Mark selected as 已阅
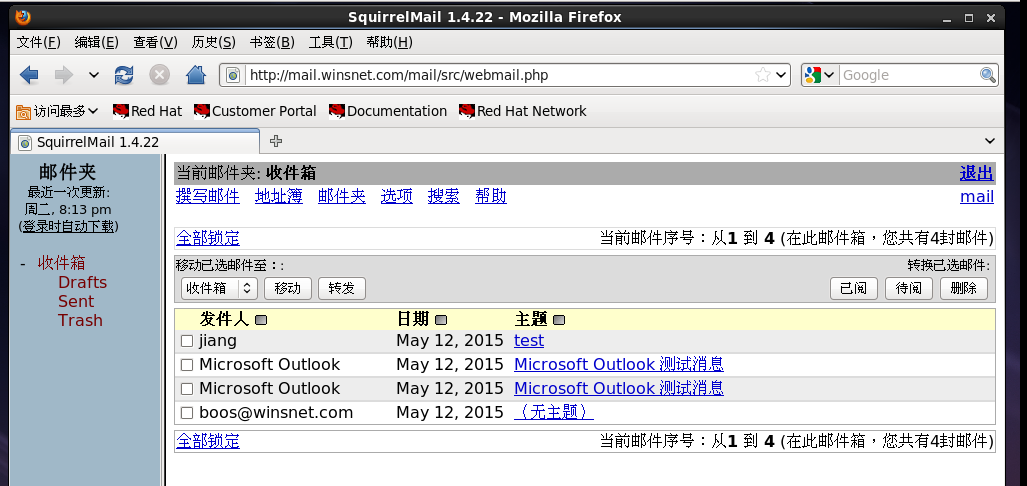The height and width of the screenshot is (486, 1027). click(854, 288)
